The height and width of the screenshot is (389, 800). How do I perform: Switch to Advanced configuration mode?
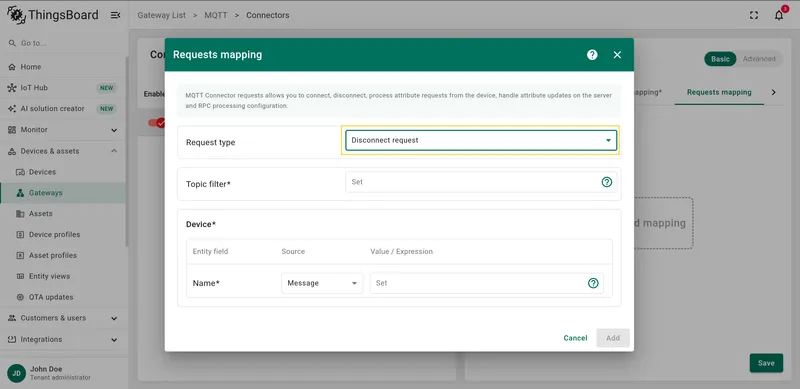pyautogui.click(x=759, y=59)
